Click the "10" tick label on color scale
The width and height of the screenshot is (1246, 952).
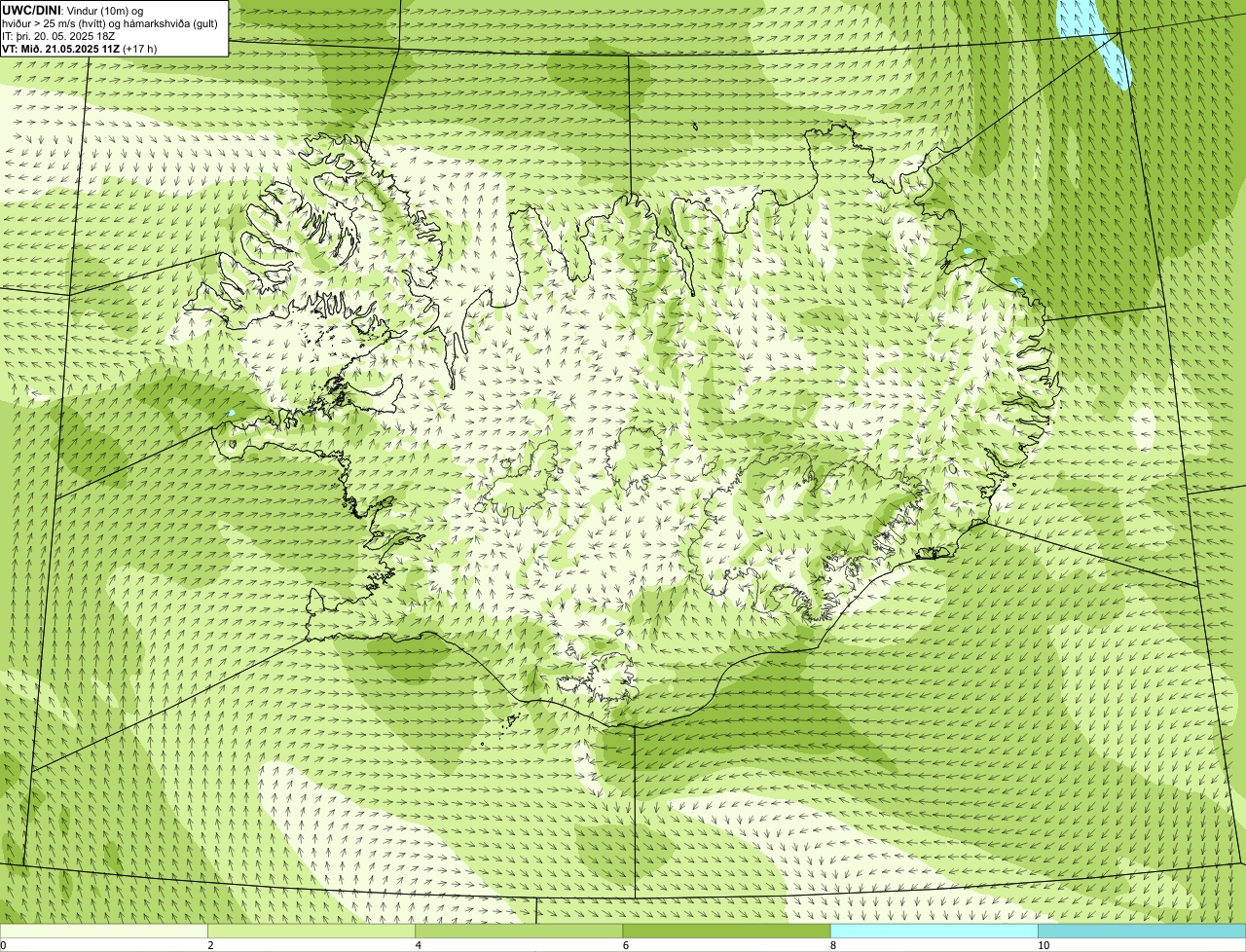(x=1044, y=945)
